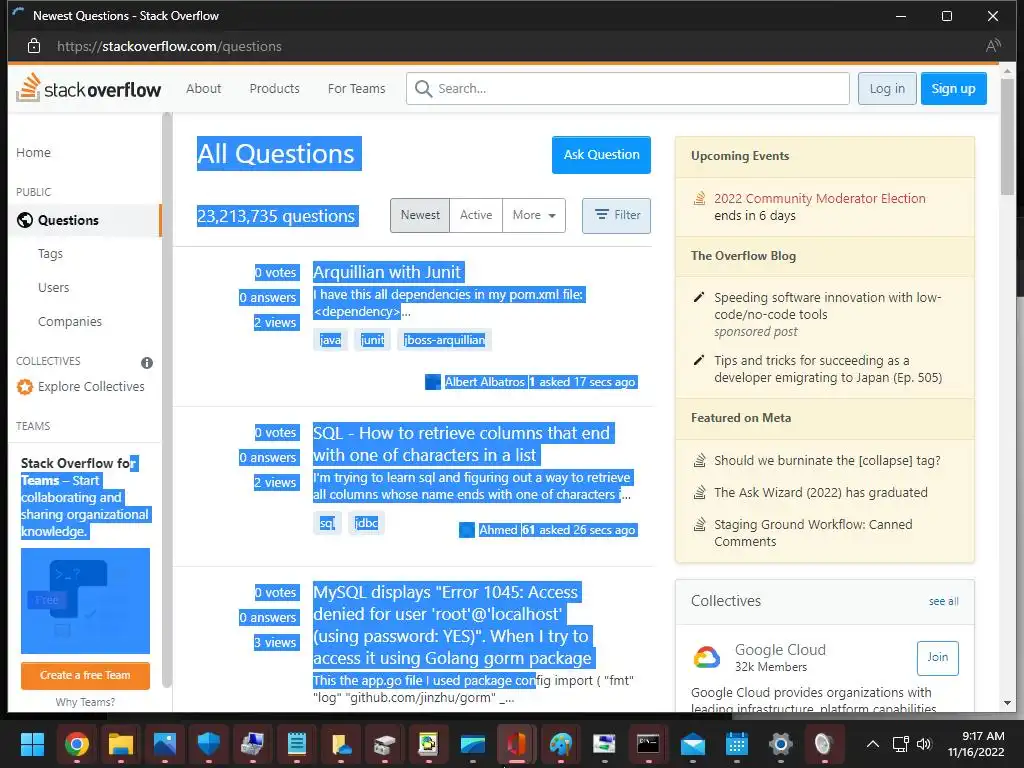1024x768 pixels.
Task: Open Mail app from taskbar
Action: tap(692, 744)
